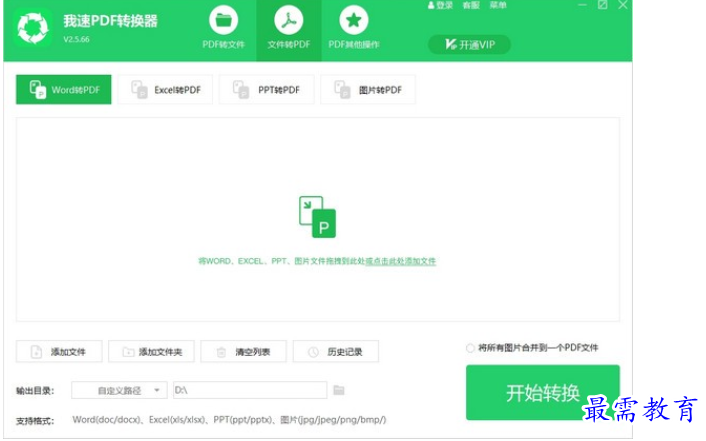The width and height of the screenshot is (706, 441).
Task: Click the 添加文件夹 button
Action: 151,351
